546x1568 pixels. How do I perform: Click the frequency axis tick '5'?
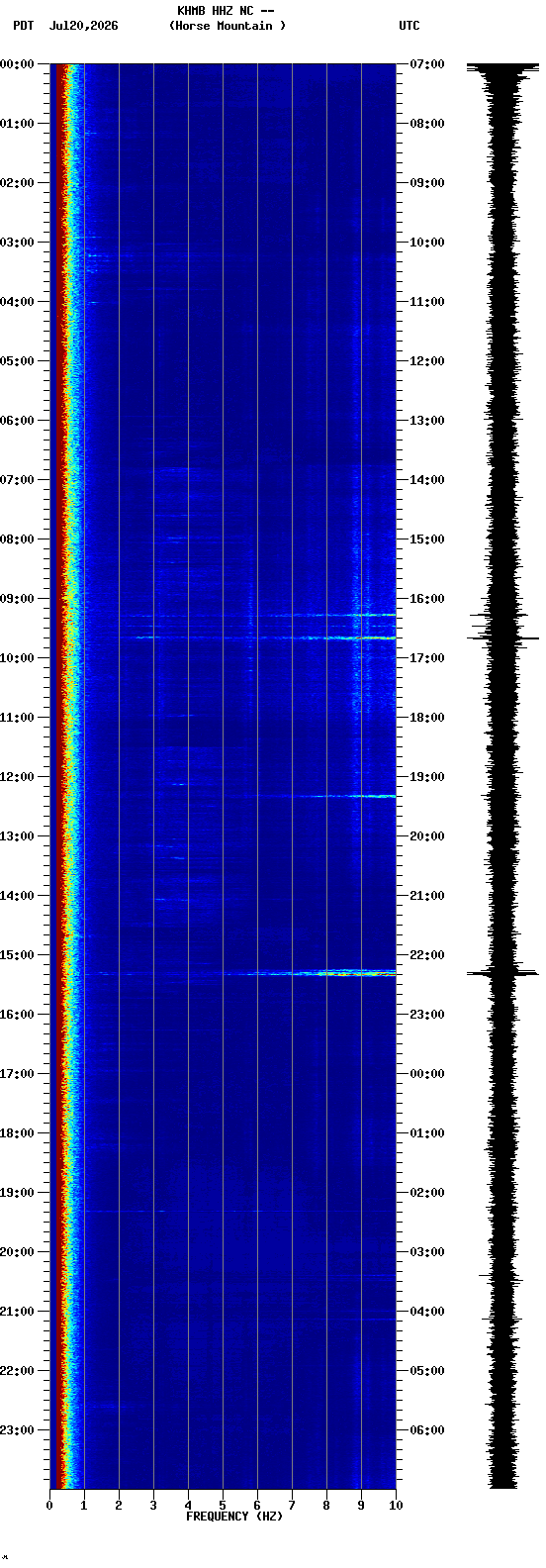pyautogui.click(x=223, y=1506)
